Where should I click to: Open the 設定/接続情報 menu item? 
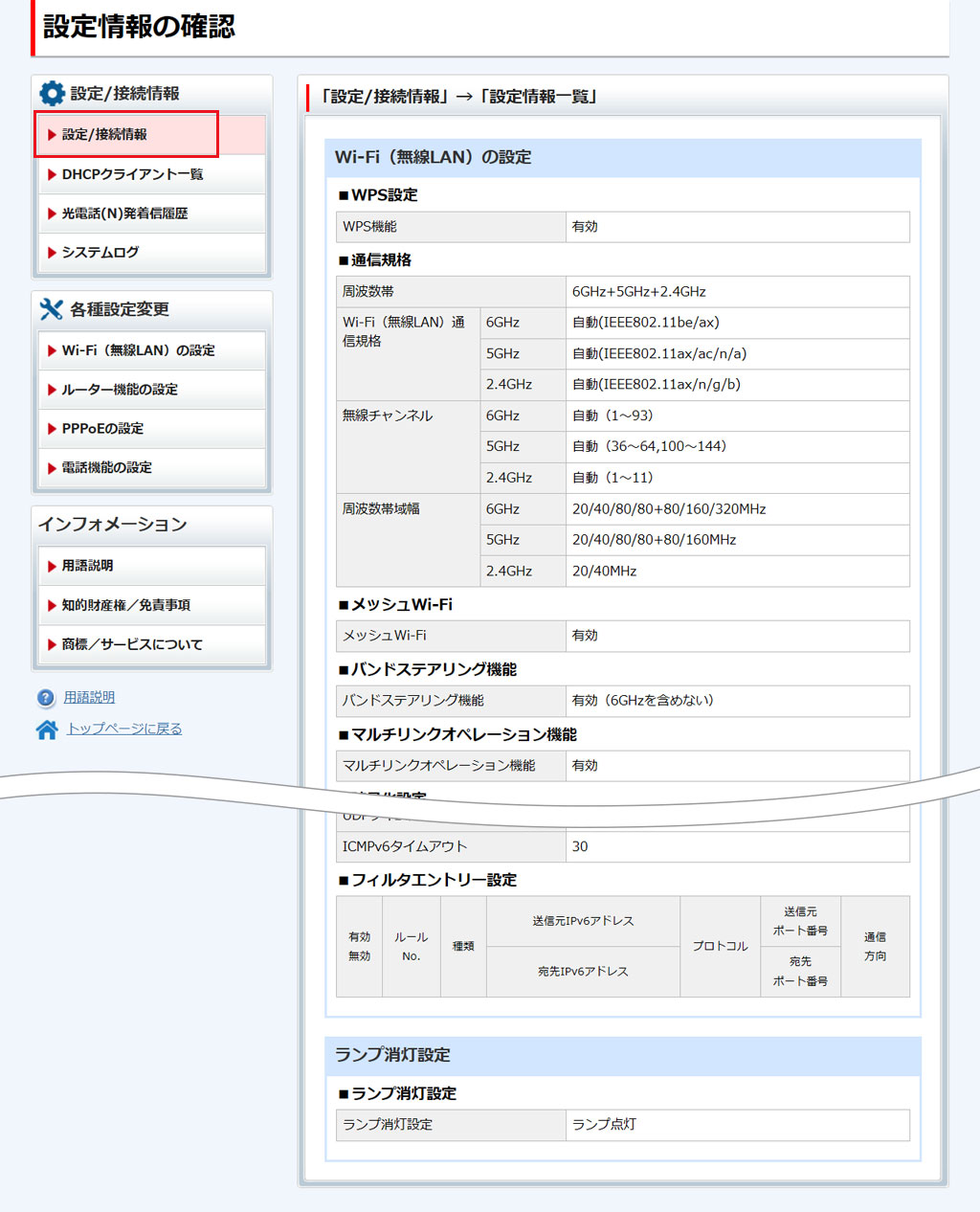104,135
